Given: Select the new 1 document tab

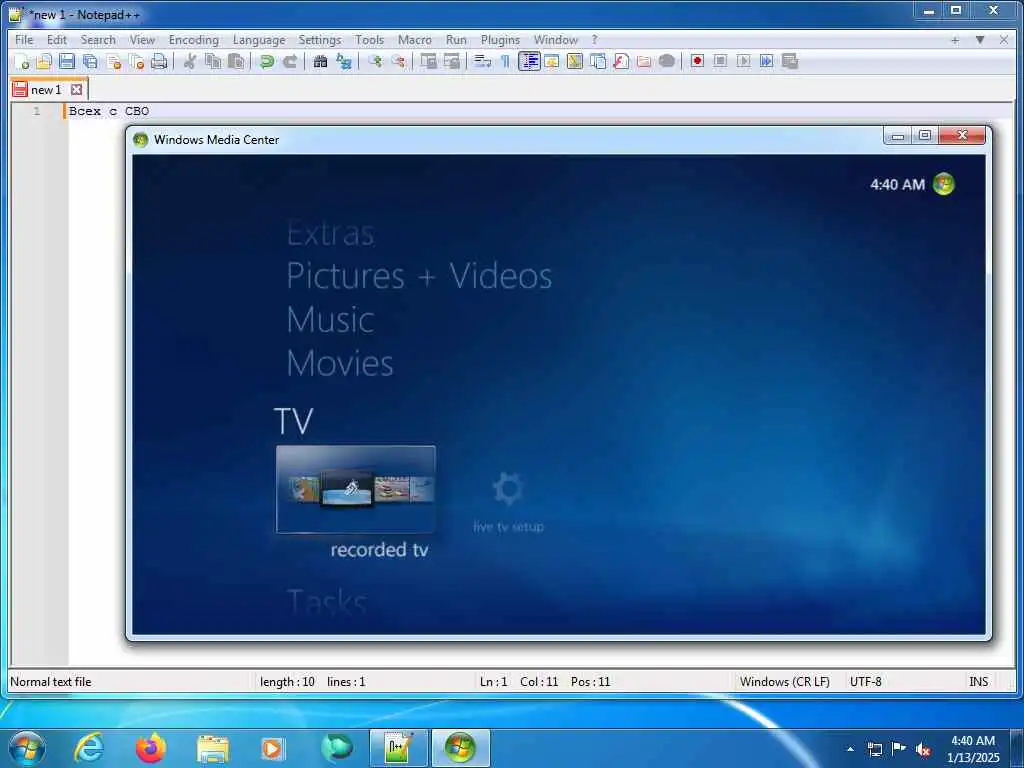Looking at the screenshot, I should click(x=46, y=89).
